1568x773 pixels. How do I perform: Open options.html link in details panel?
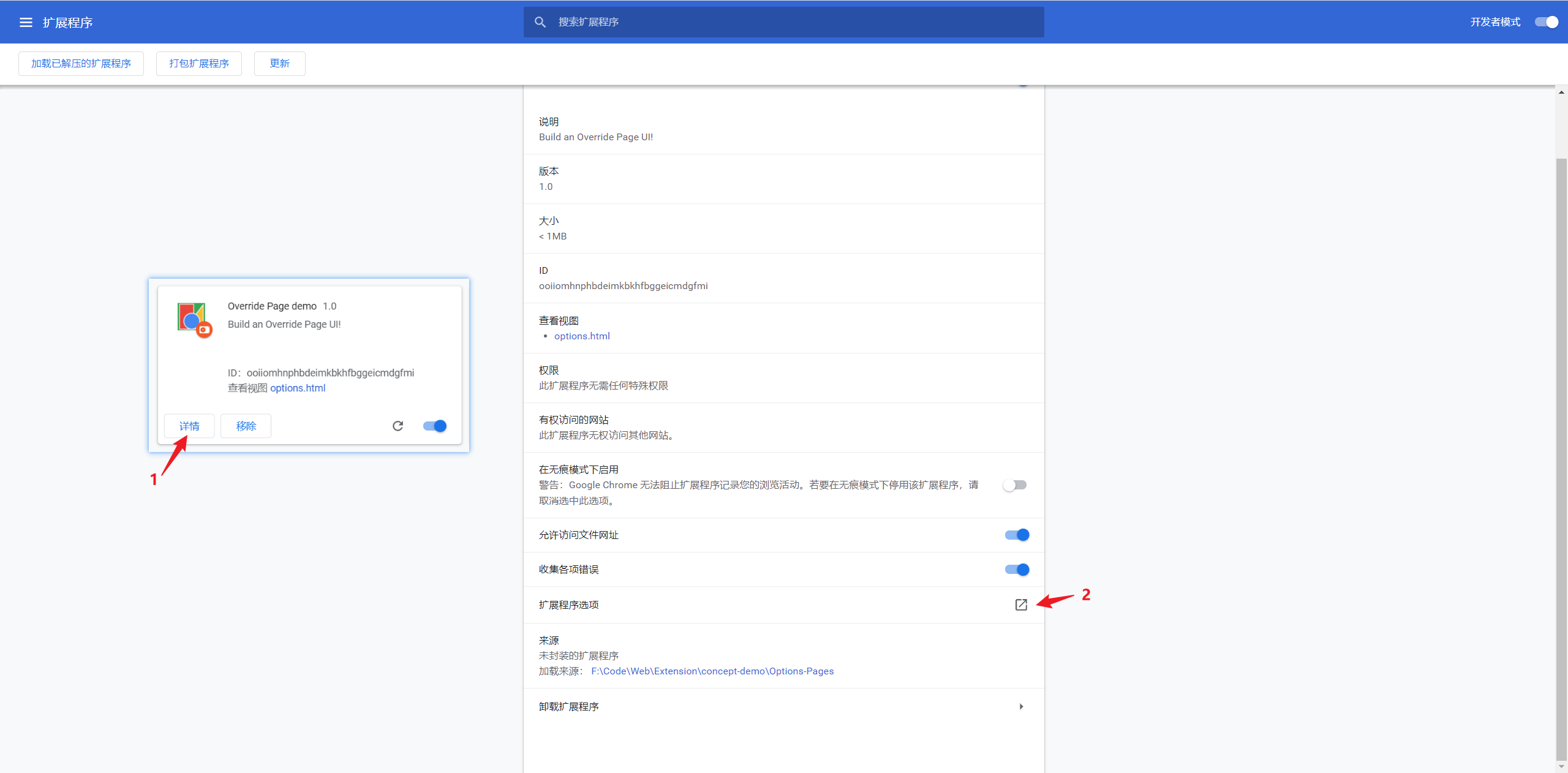[582, 336]
